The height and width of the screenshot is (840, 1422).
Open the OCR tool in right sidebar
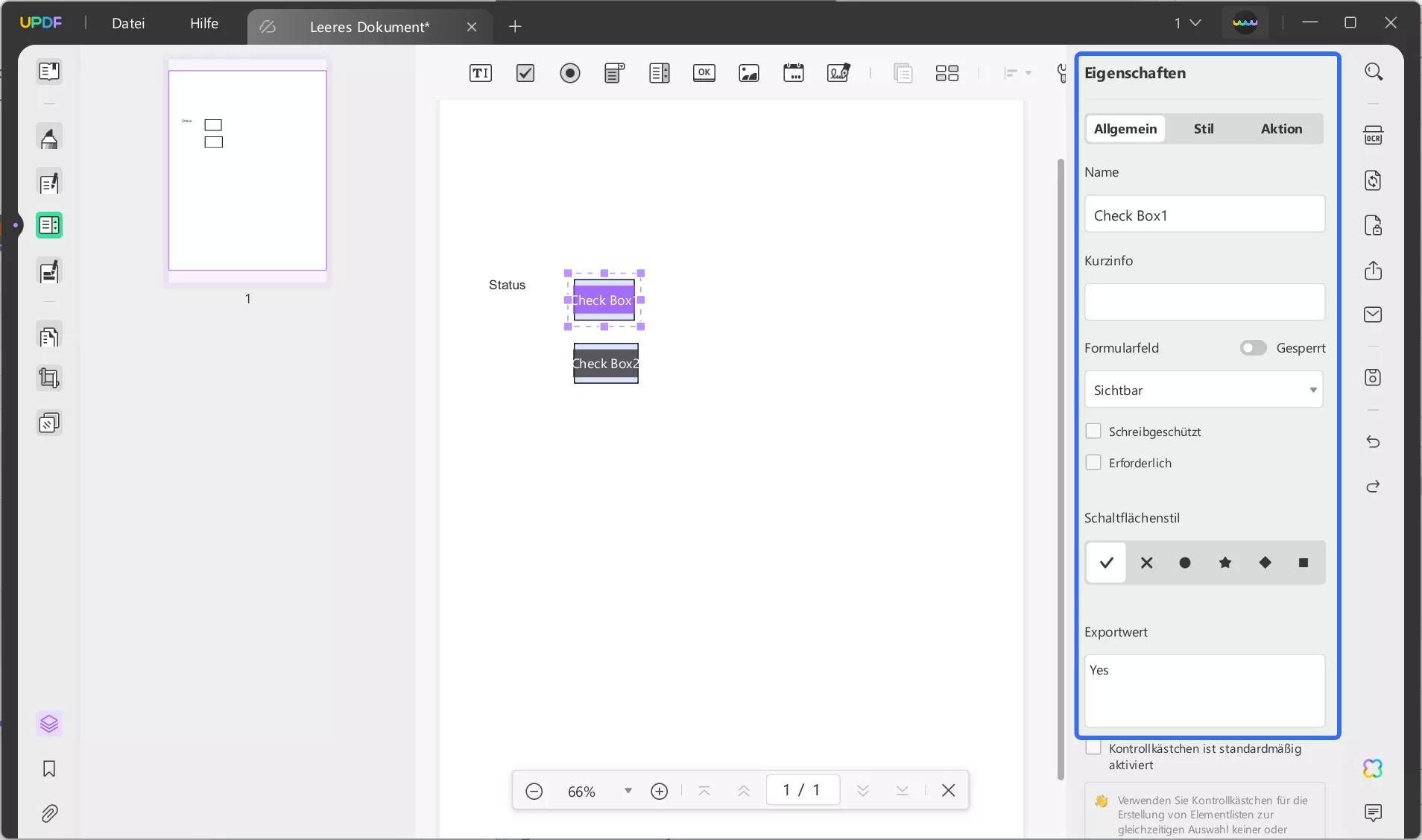[1373, 136]
